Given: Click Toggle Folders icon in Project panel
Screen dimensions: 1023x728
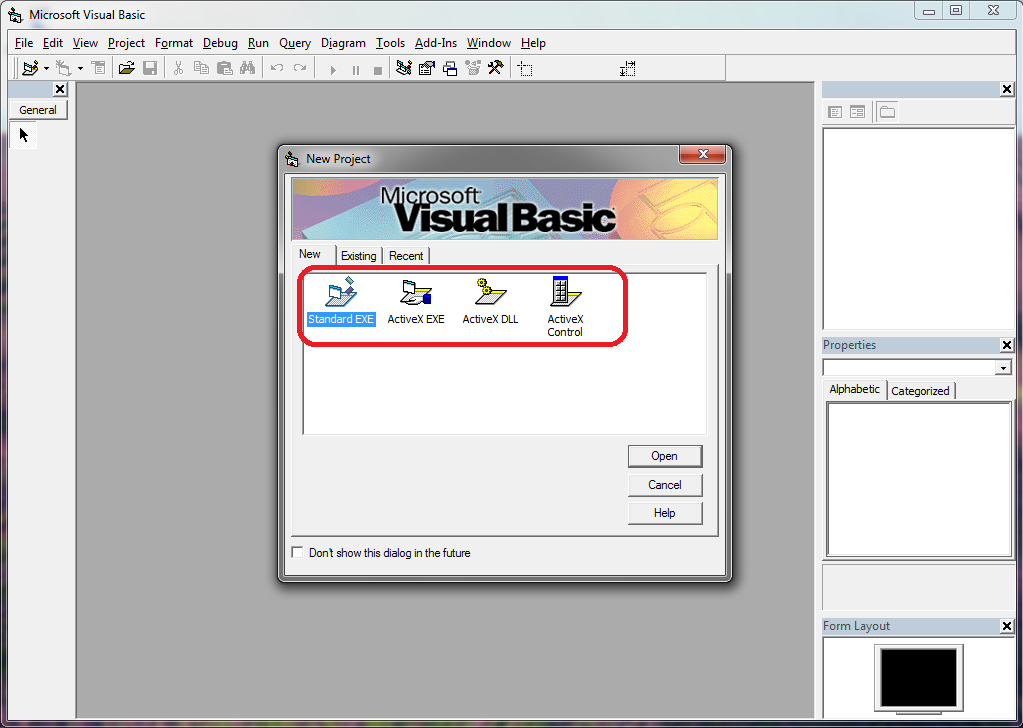Looking at the screenshot, I should pyautogui.click(x=887, y=112).
